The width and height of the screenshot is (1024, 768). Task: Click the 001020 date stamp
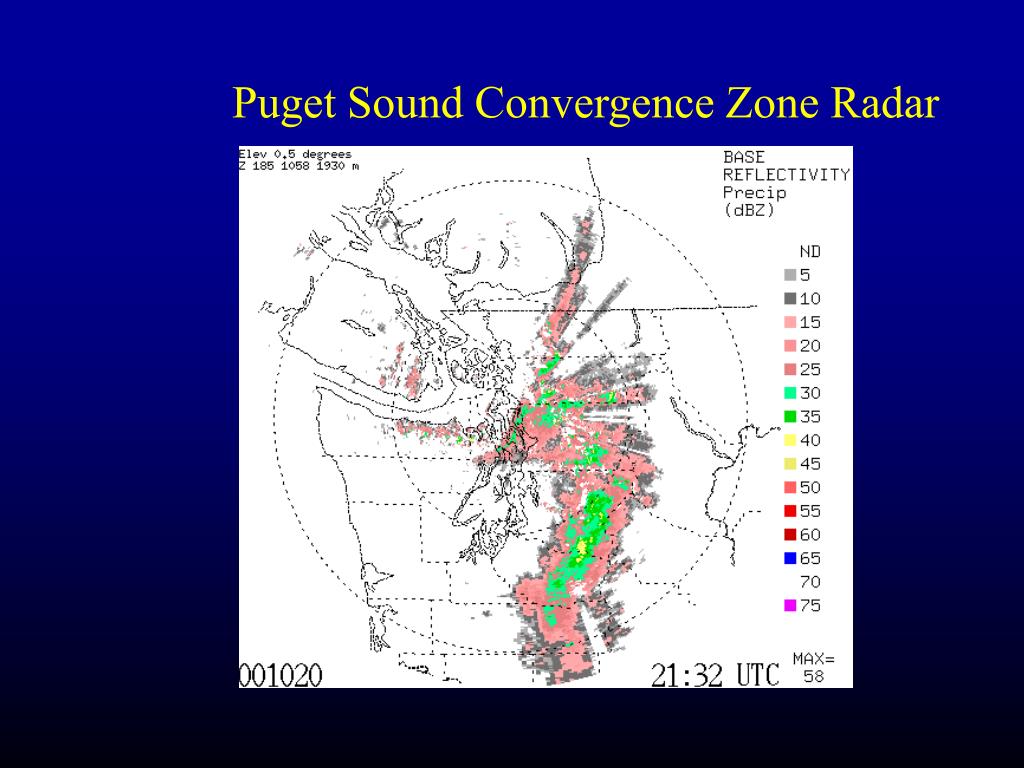click(x=281, y=675)
